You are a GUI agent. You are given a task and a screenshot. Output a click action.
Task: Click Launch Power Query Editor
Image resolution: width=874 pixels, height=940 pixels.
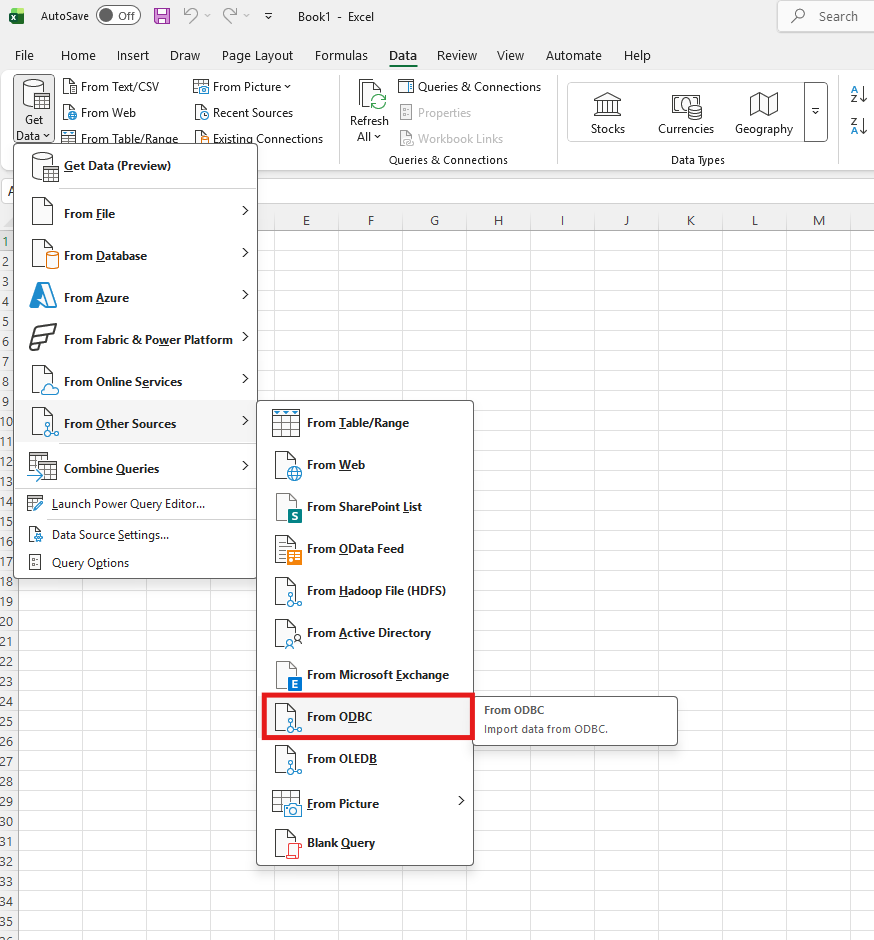(128, 504)
